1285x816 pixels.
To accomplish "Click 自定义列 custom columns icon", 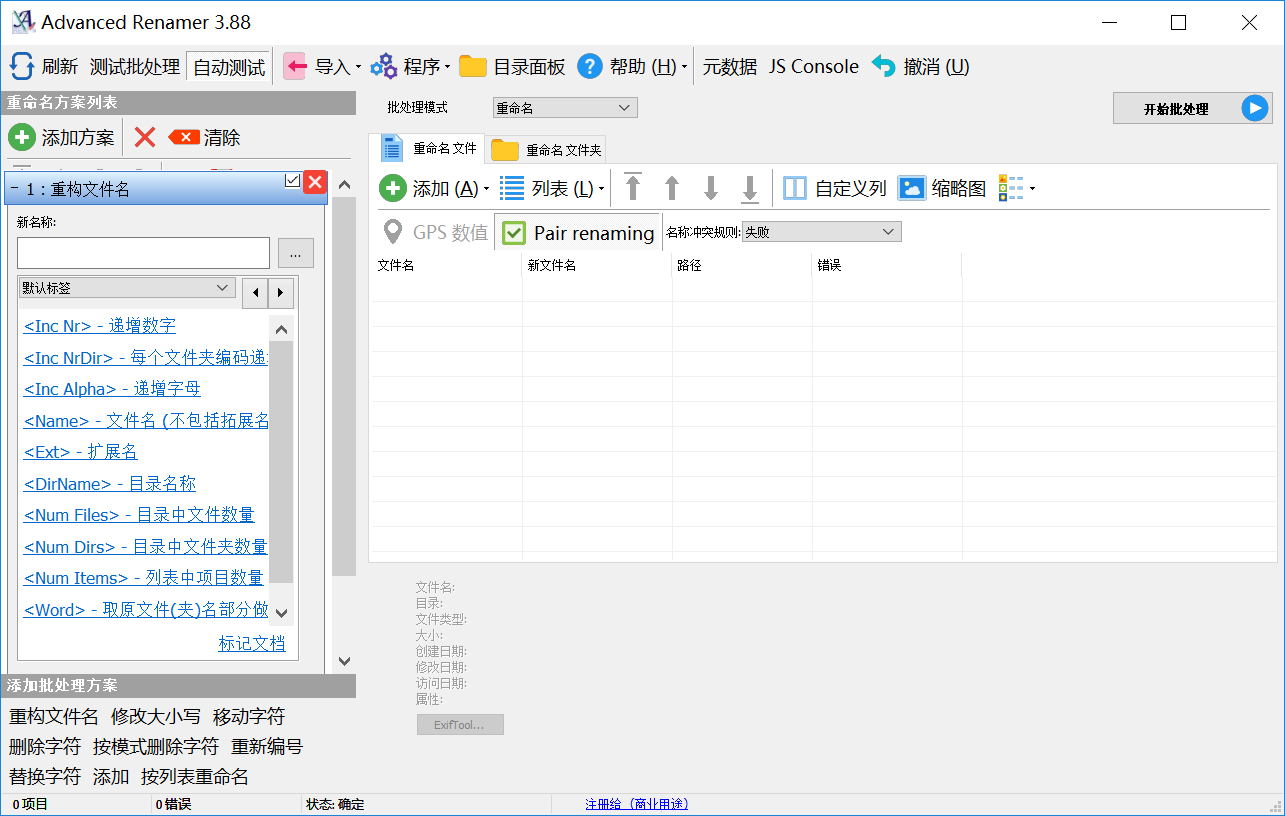I will [x=795, y=188].
